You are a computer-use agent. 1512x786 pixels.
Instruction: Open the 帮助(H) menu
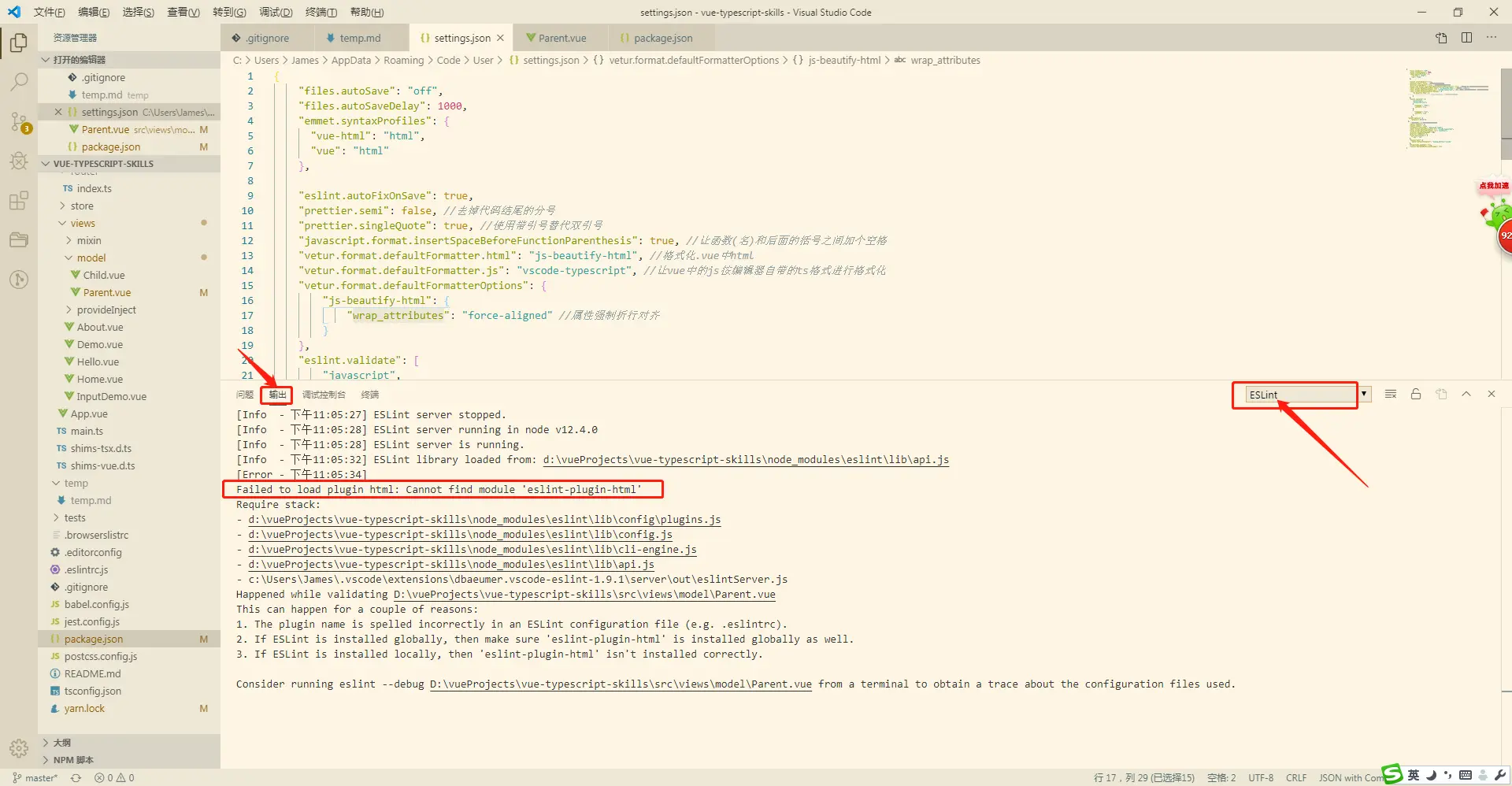(x=367, y=12)
